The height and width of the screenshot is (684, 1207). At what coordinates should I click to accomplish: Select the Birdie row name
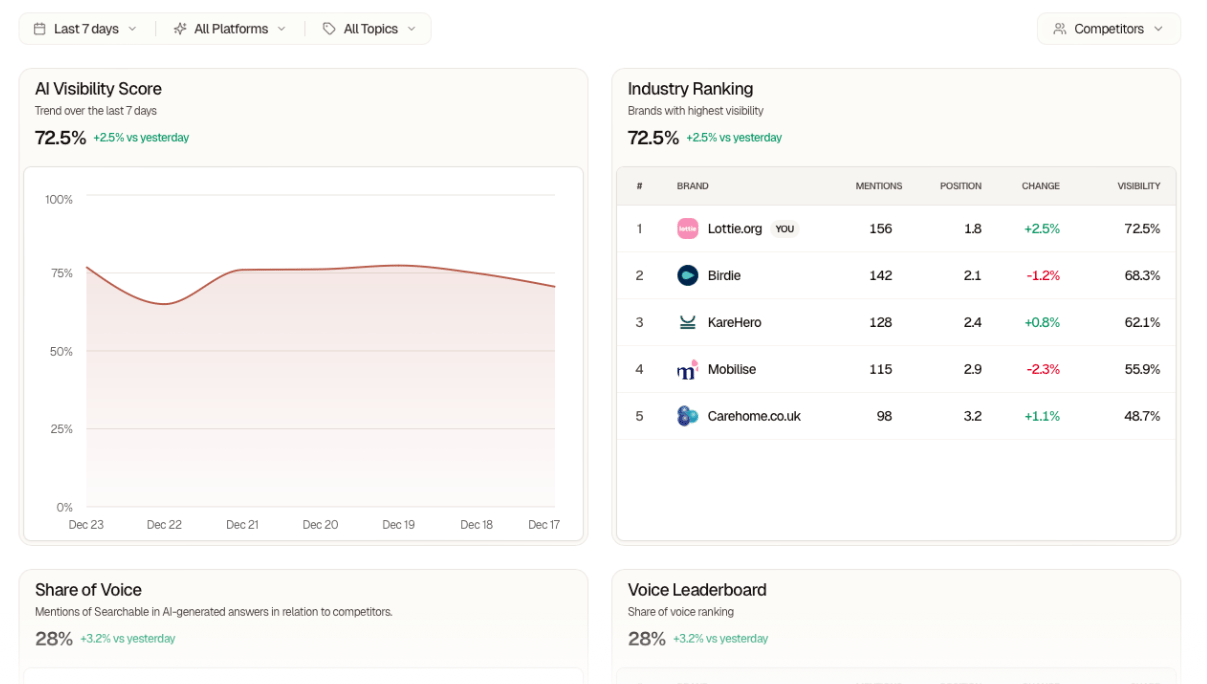pos(724,276)
